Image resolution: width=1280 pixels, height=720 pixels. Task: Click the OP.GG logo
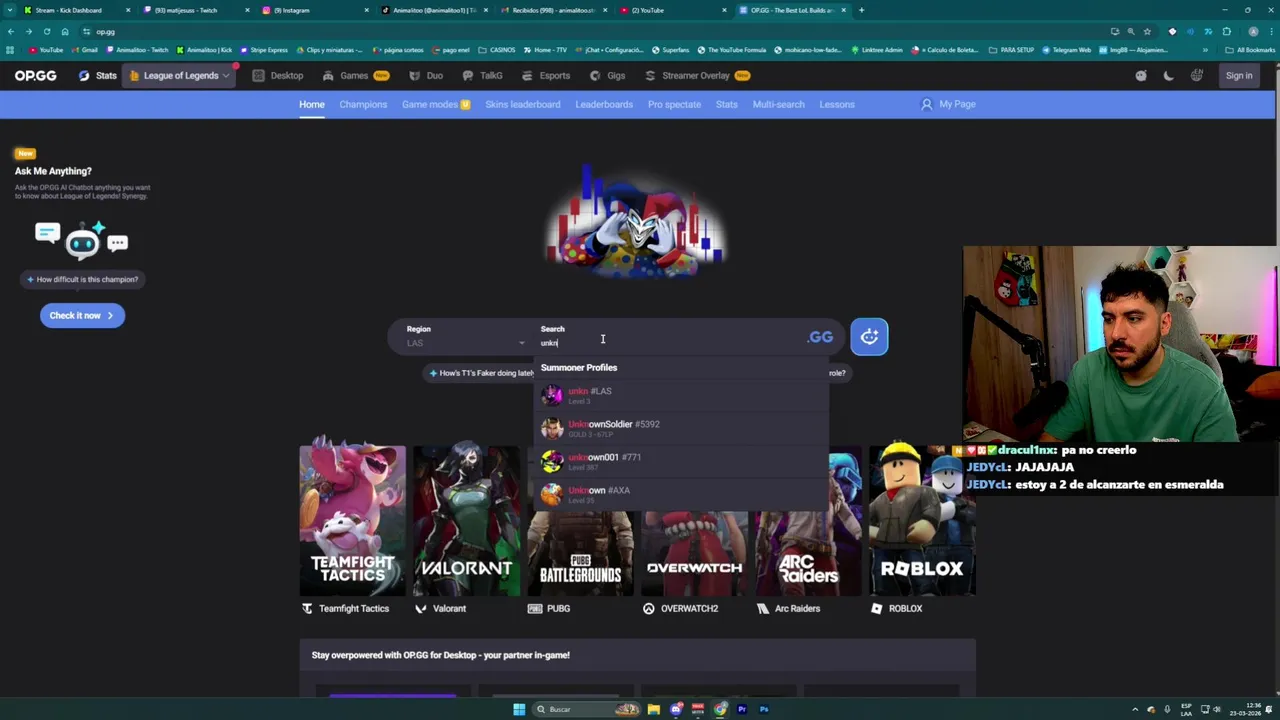coord(35,75)
